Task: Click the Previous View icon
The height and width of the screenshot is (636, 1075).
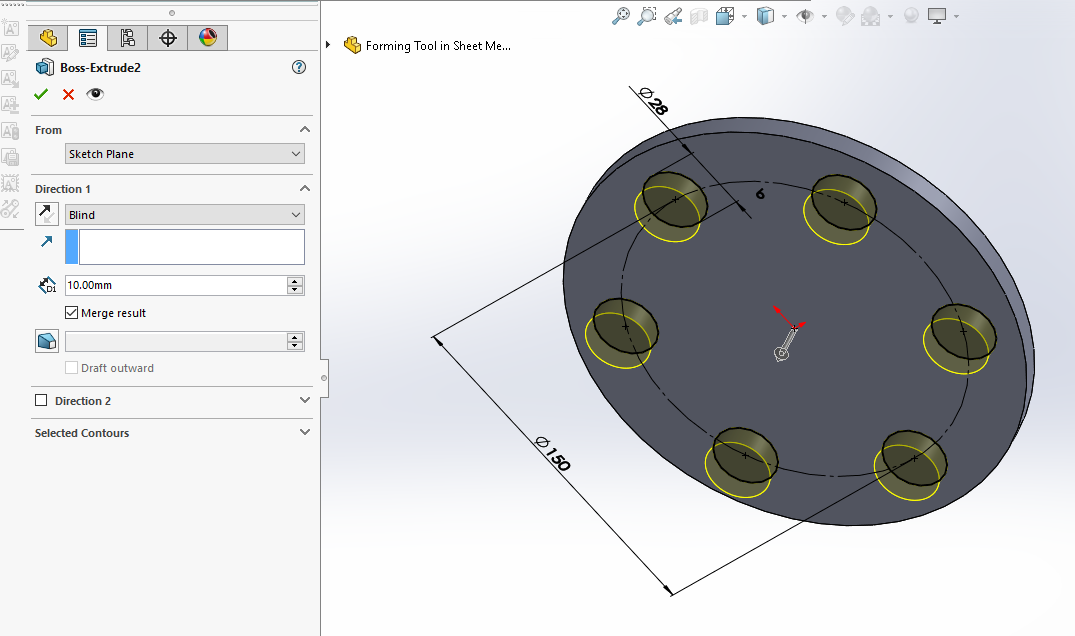Action: click(x=673, y=16)
